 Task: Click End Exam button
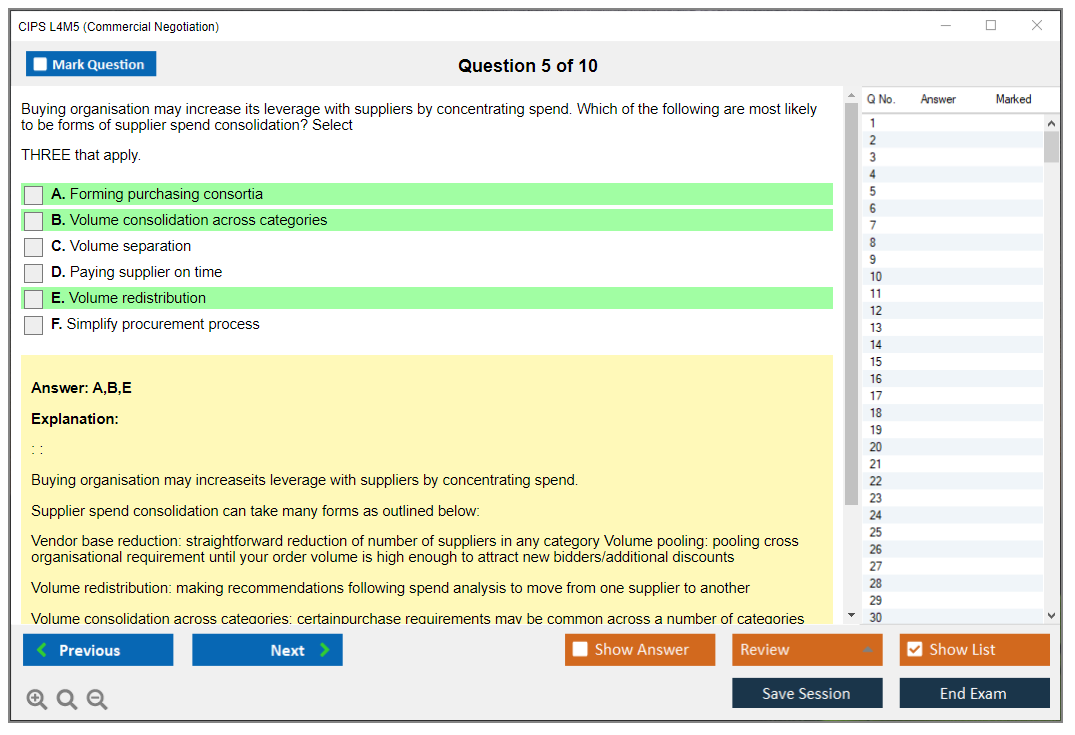click(x=974, y=693)
